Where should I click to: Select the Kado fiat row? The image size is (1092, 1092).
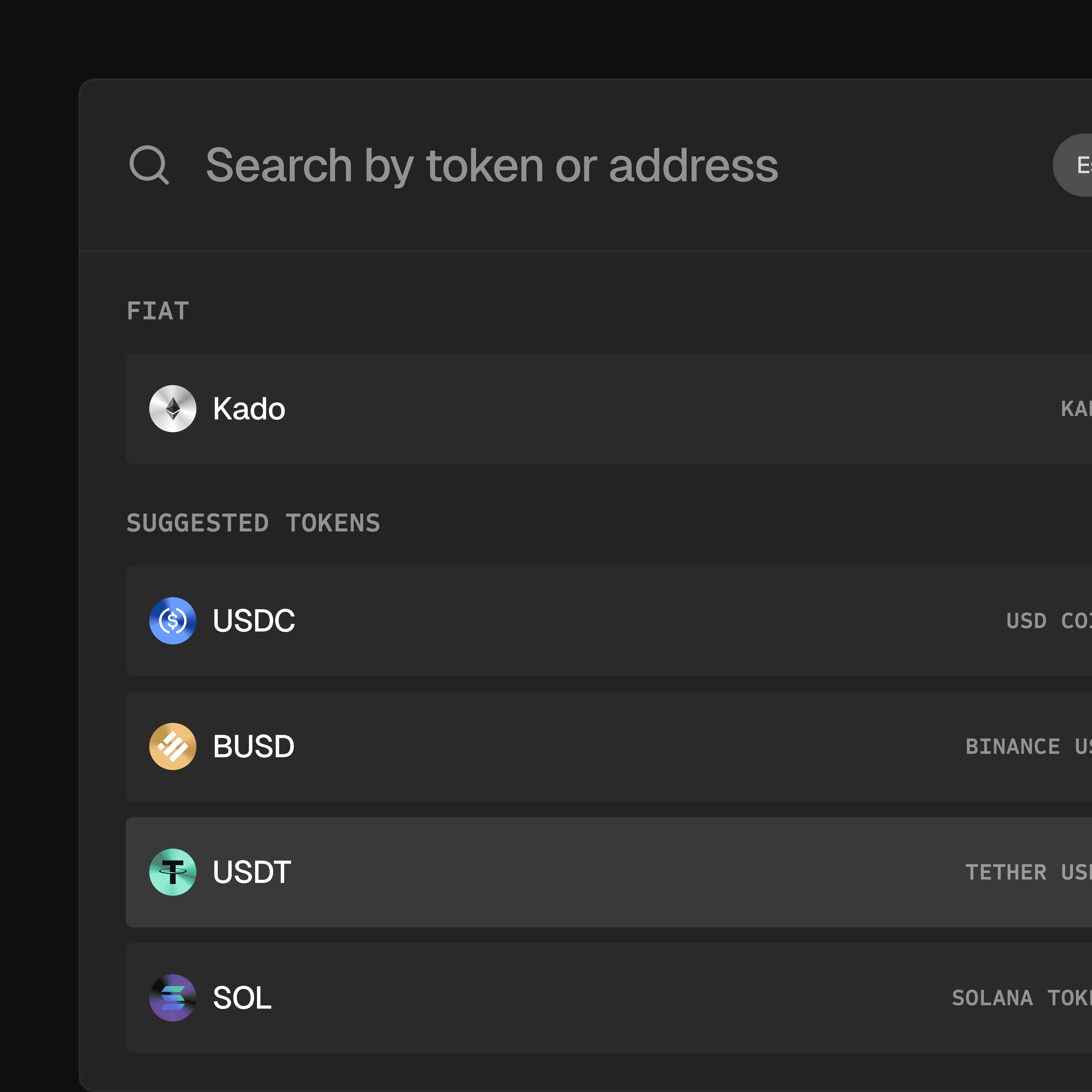[x=609, y=409]
